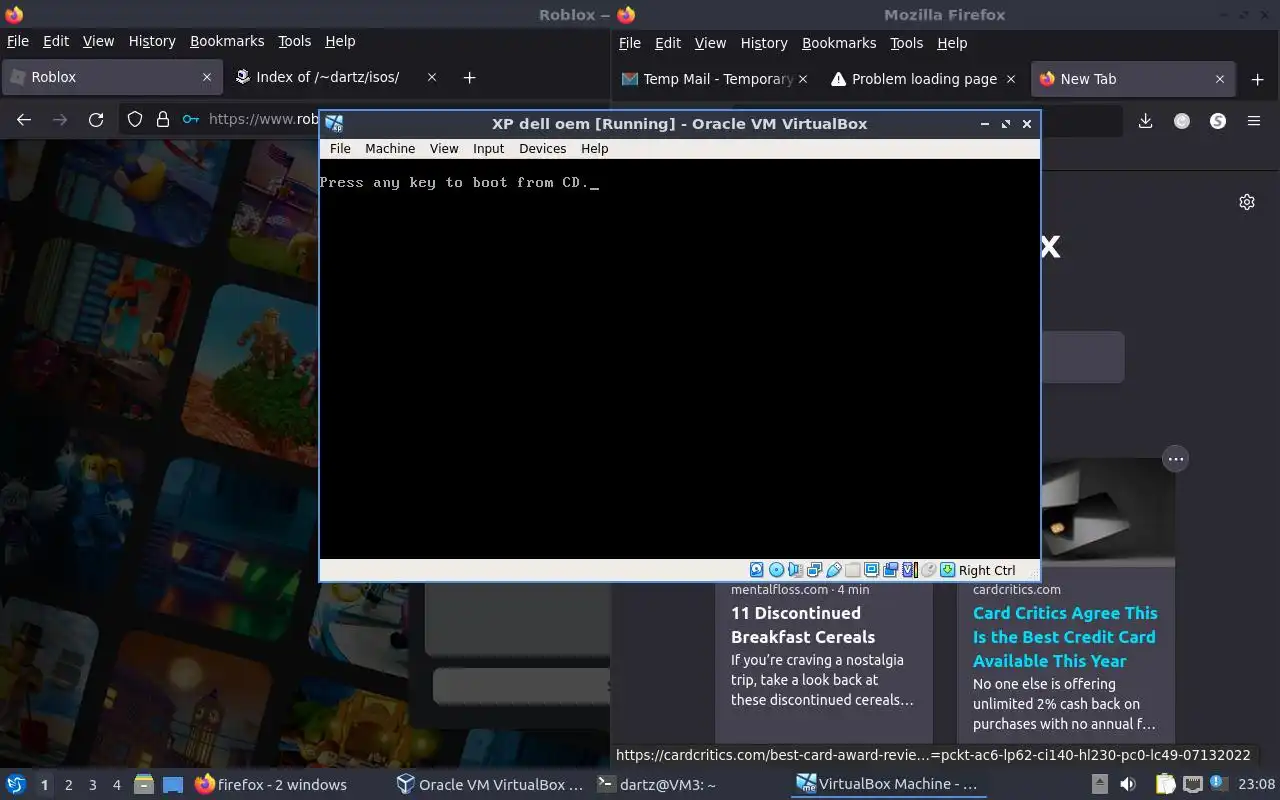Open the display indicator in VirtualBox status bar
Image resolution: width=1280 pixels, height=800 pixels.
[871, 570]
